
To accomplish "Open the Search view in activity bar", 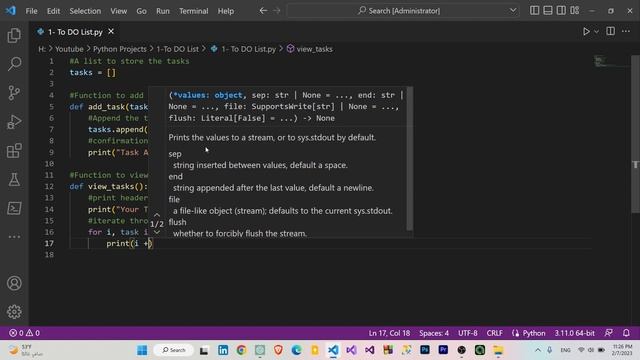I will pyautogui.click(x=14, y=64).
